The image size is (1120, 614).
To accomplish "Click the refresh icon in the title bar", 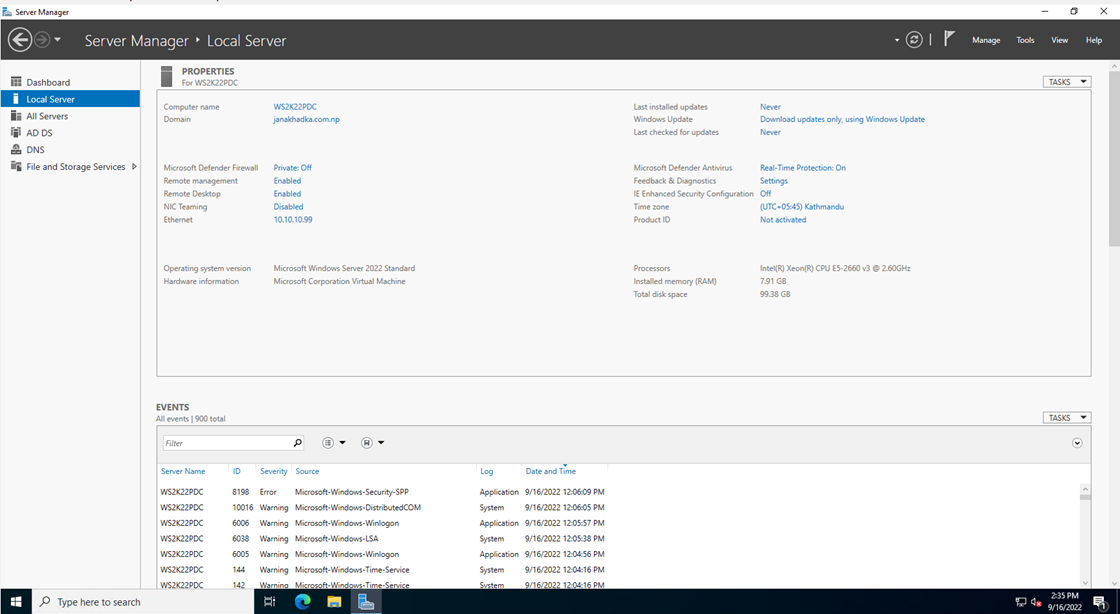I will (x=914, y=40).
